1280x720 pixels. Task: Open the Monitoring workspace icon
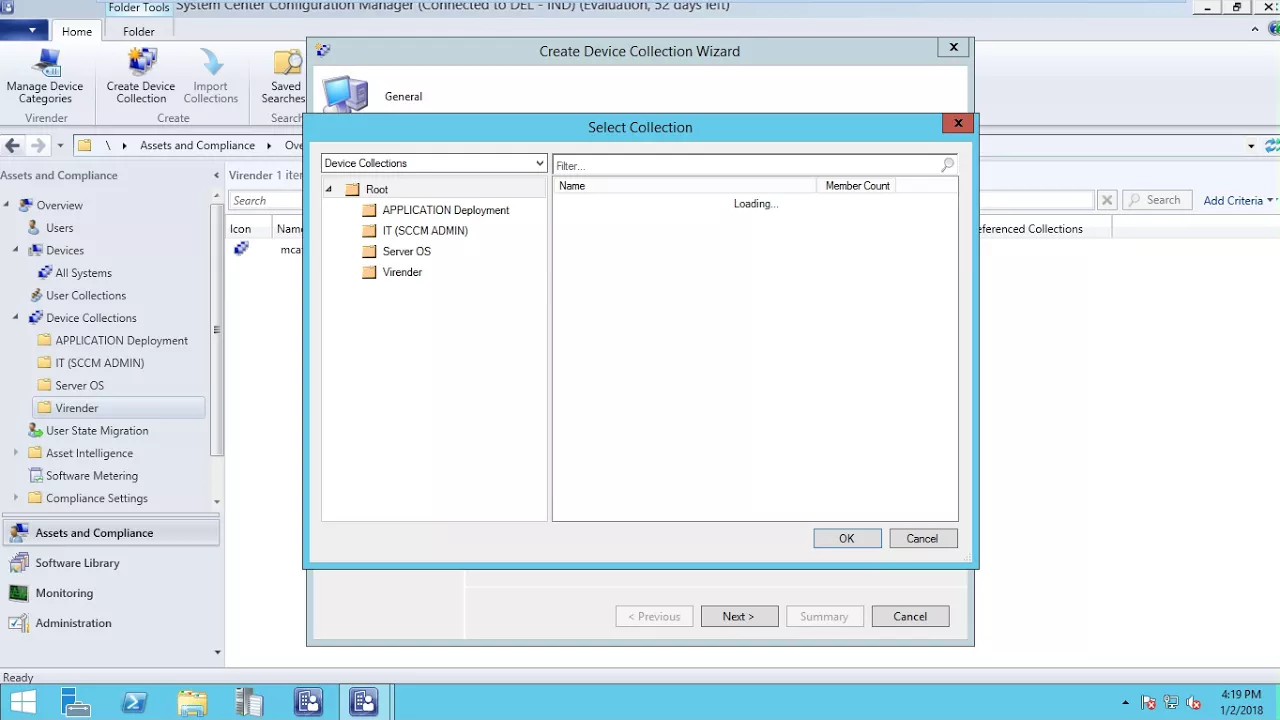tap(18, 593)
